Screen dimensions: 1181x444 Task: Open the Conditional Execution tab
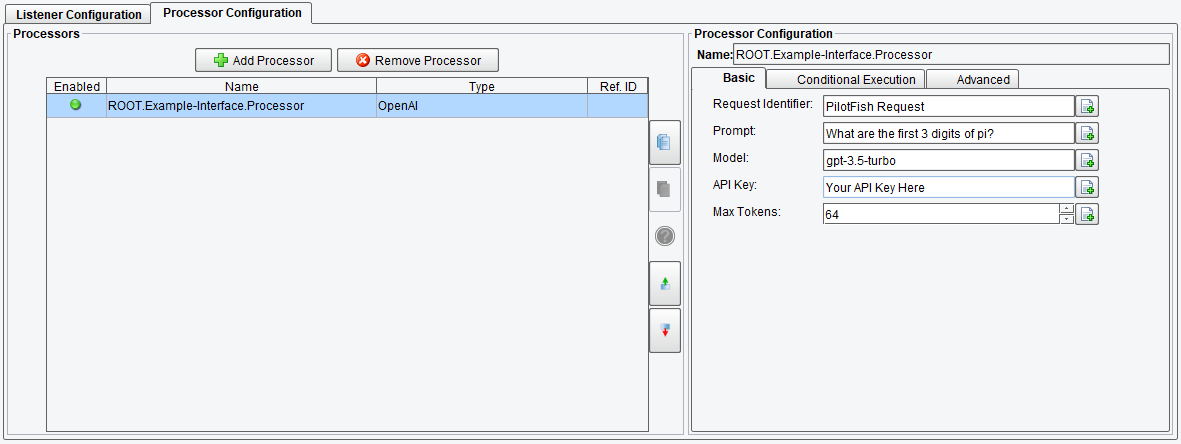pos(846,79)
